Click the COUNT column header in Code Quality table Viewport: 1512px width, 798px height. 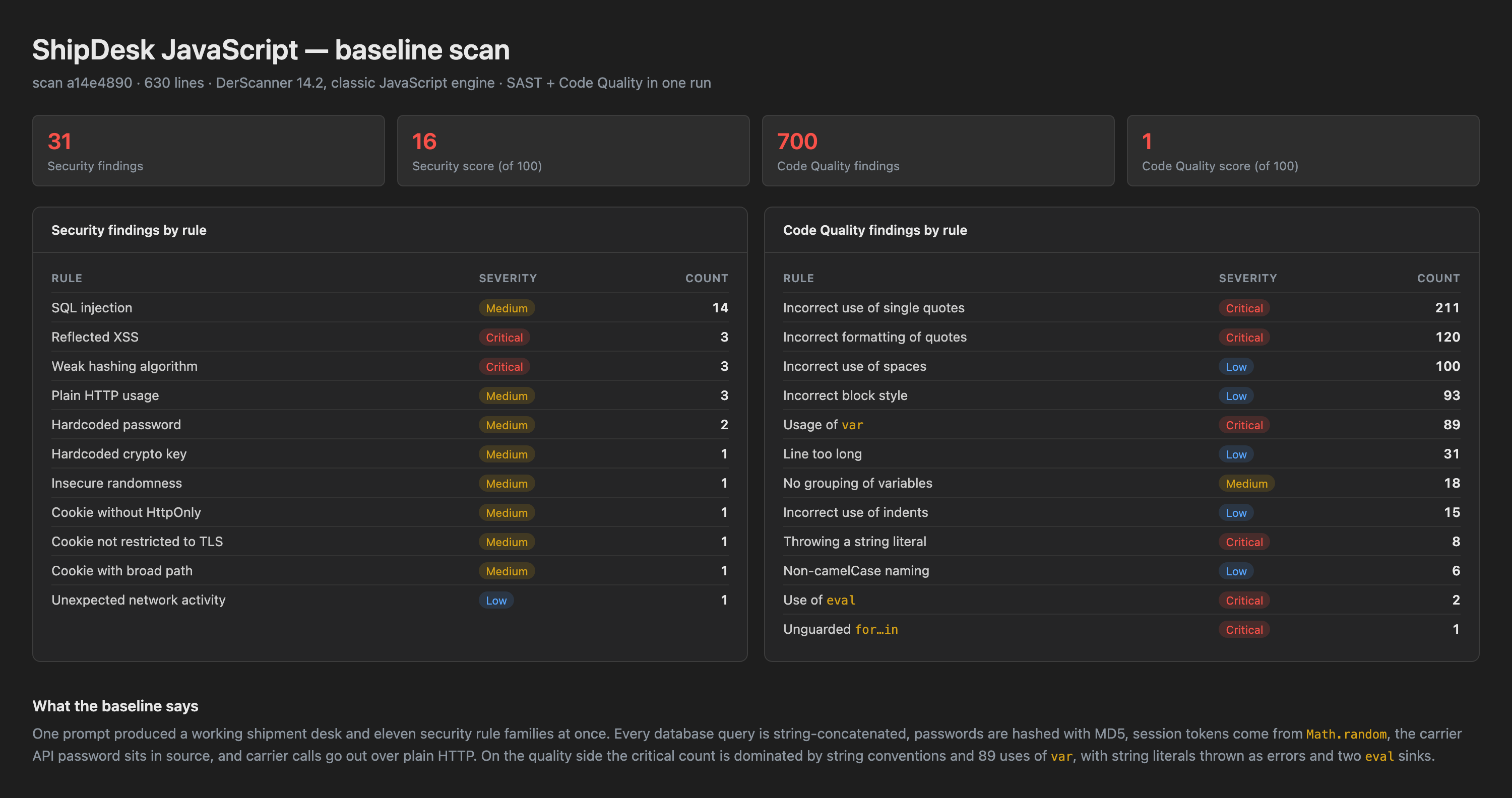1438,278
